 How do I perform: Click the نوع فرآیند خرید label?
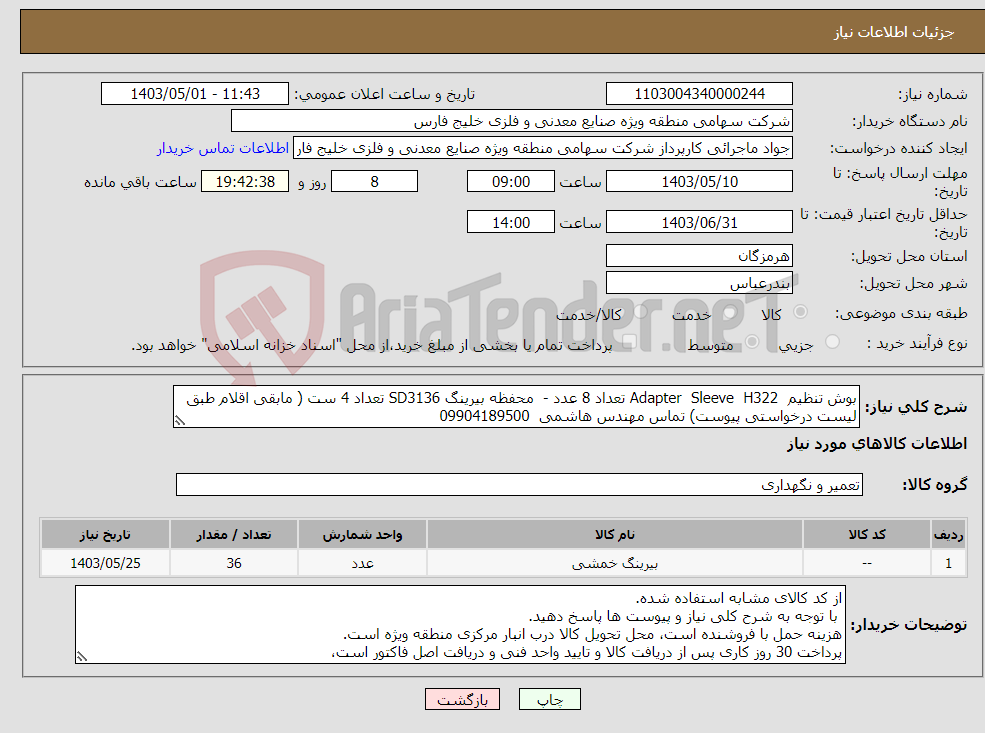(x=917, y=343)
